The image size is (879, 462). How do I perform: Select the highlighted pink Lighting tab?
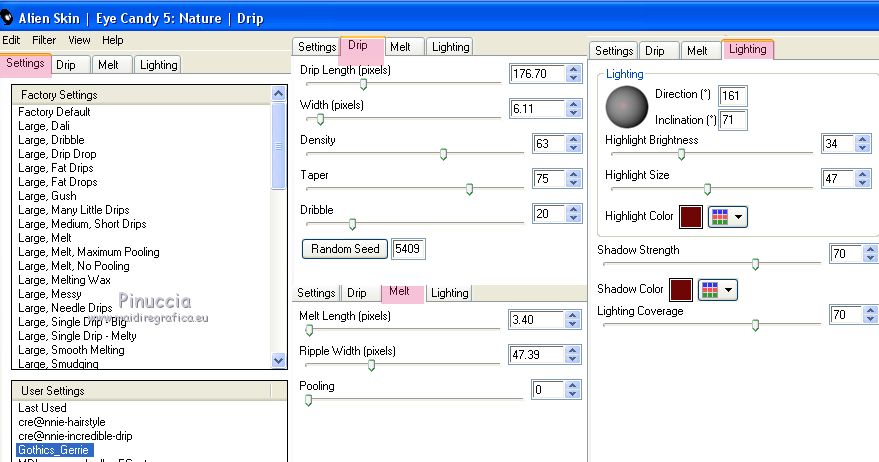(x=747, y=49)
